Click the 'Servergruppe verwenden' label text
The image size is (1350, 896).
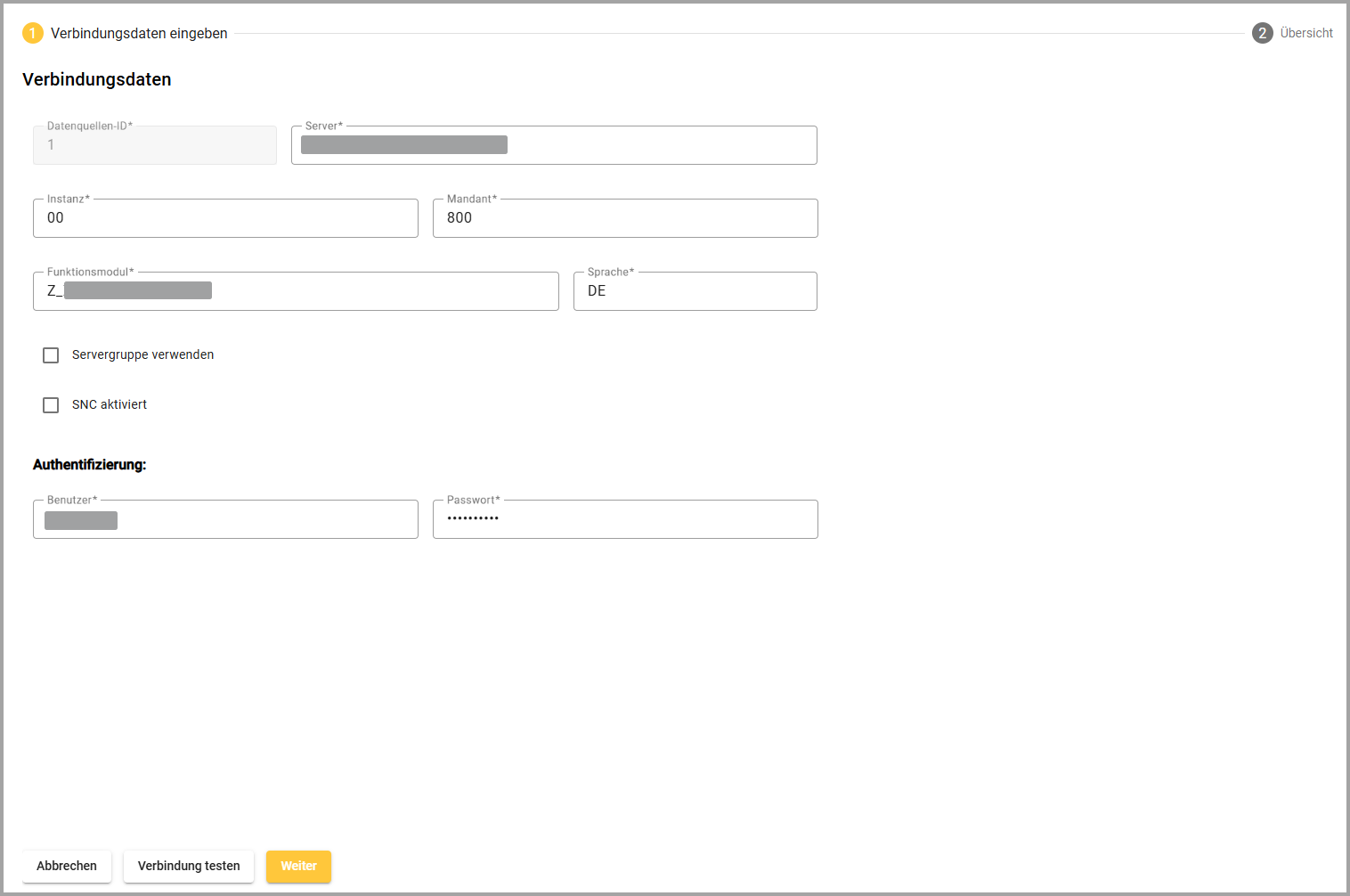click(x=142, y=355)
